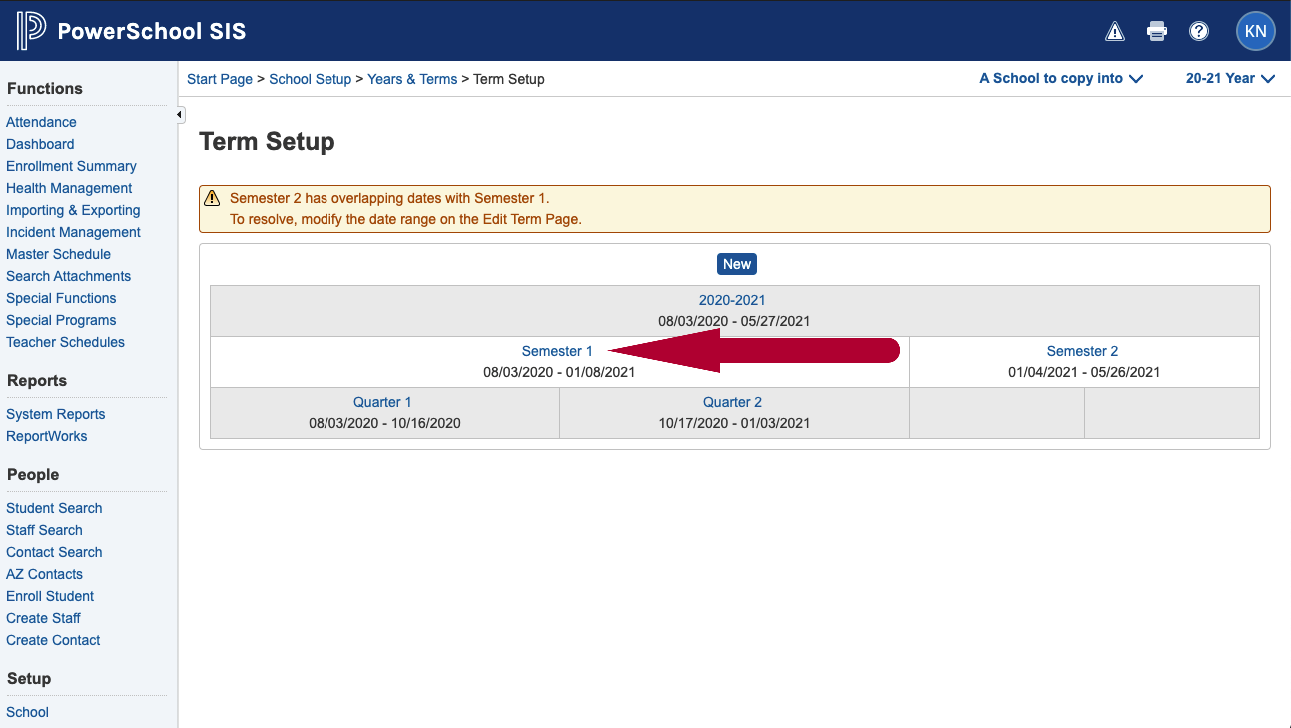Open Master Schedule link
1291x728 pixels.
(x=58, y=254)
